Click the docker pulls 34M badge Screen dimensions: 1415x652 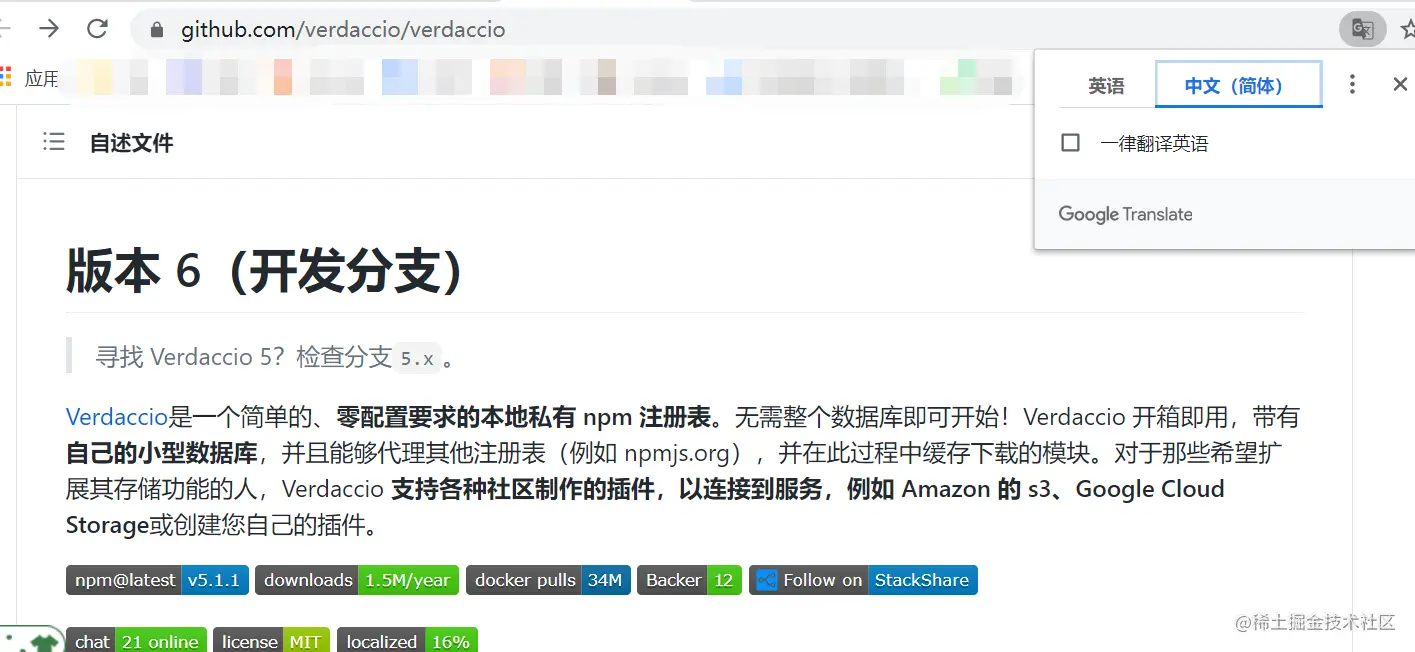548,580
